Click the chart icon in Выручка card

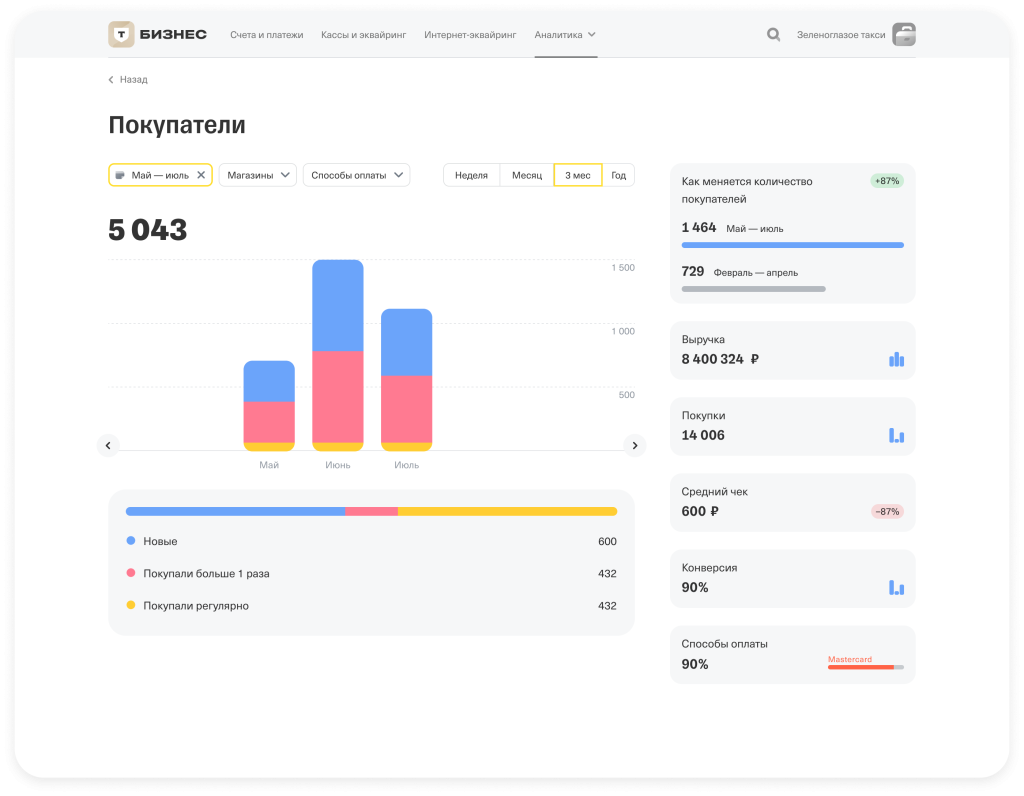click(896, 359)
